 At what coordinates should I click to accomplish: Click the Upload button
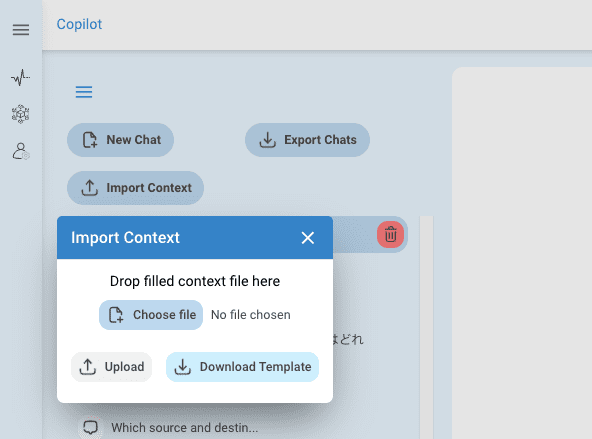pos(111,367)
